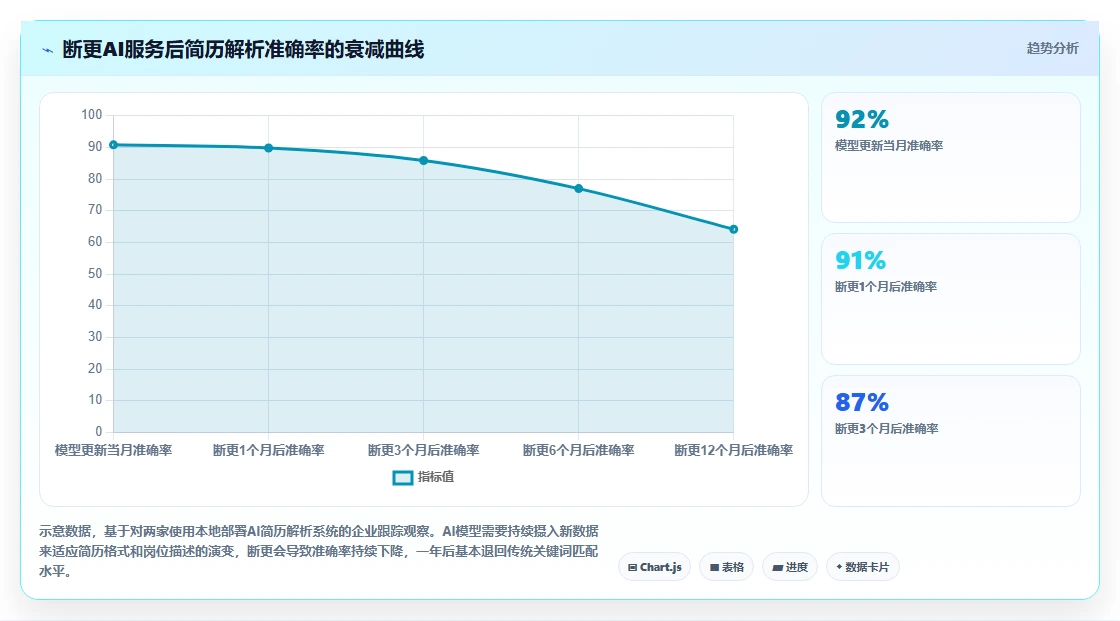Click the card caption 断更1个月后准确率 under 91%
Screen dimensions: 1120x621
886,287
